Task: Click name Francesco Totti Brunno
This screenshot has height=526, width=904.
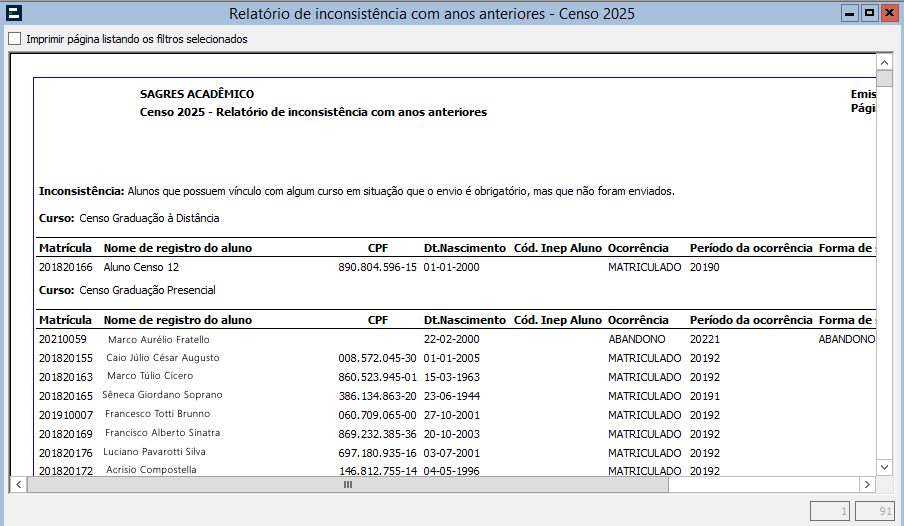Action: click(157, 414)
